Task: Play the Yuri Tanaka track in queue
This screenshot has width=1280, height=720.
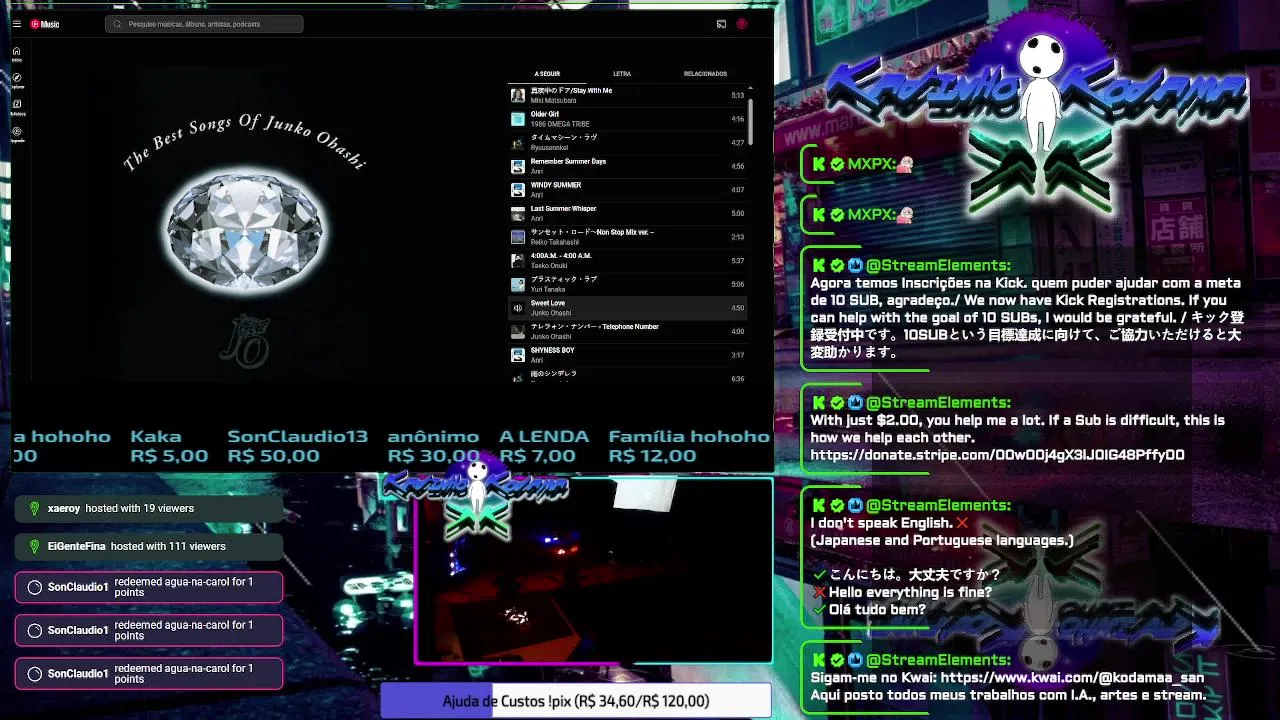Action: (x=627, y=284)
